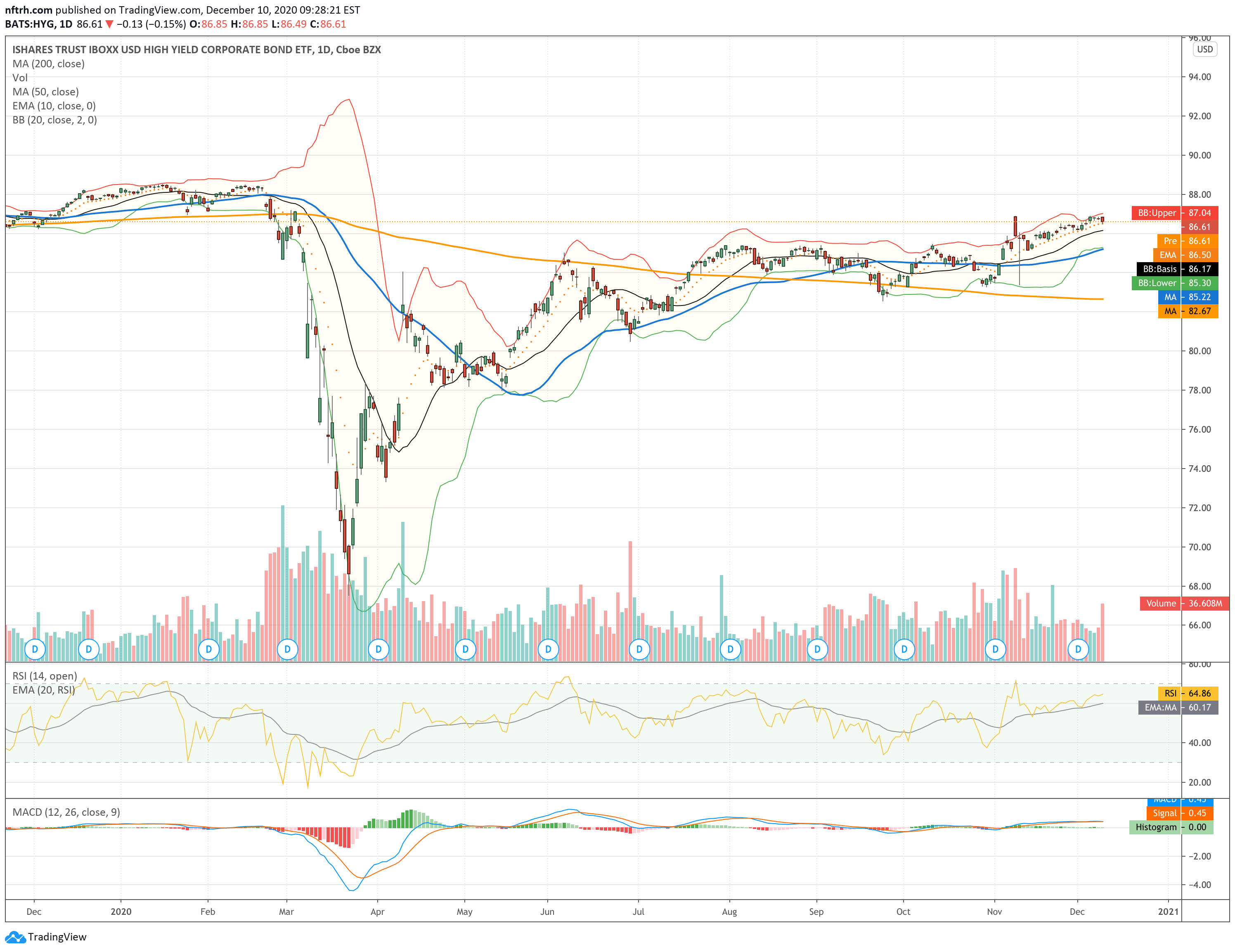Select the Volume 36.608M label
This screenshot has width=1235, height=952.
click(x=1184, y=604)
